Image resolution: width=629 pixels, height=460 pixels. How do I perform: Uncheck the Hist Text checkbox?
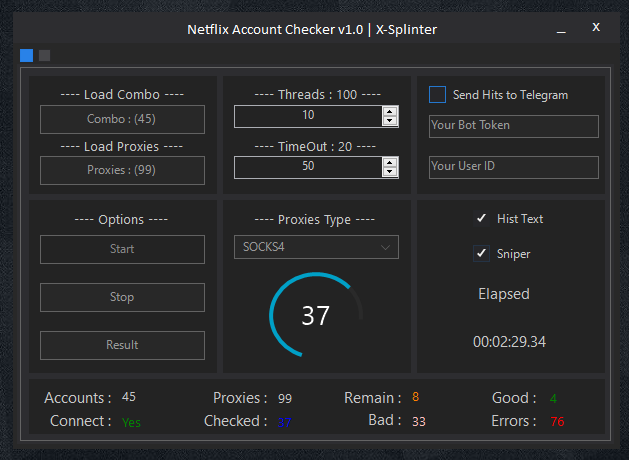coord(481,219)
